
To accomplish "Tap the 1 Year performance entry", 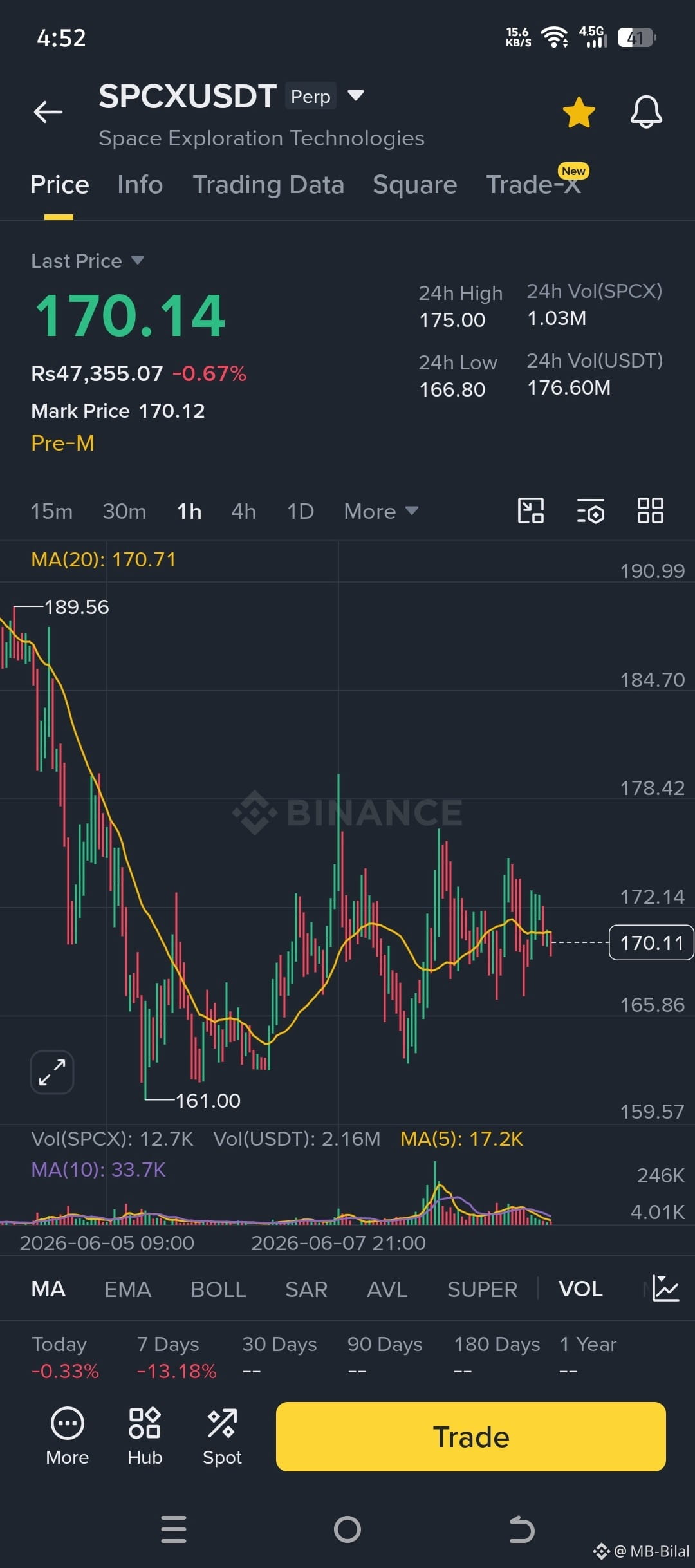I will coord(588,1358).
